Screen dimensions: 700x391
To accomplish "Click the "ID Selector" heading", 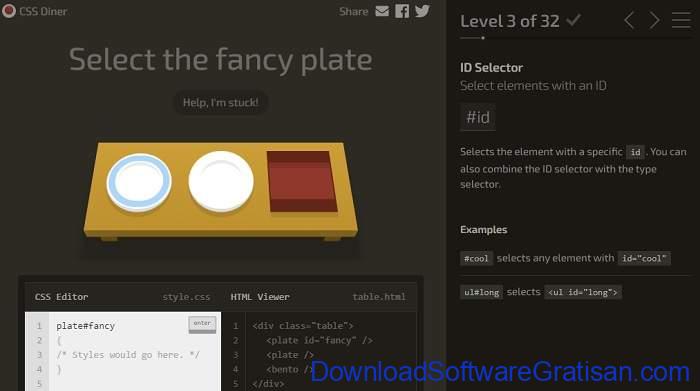I will tap(492, 67).
